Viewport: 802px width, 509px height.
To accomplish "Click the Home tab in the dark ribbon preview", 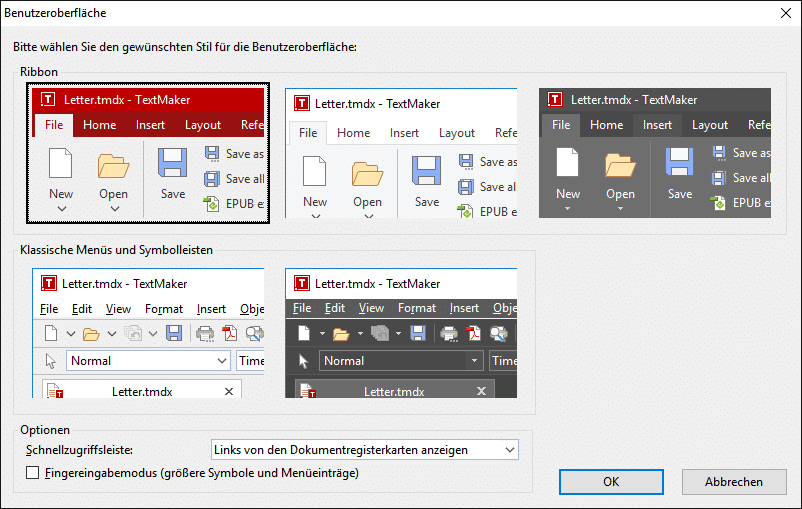I will coord(607,125).
